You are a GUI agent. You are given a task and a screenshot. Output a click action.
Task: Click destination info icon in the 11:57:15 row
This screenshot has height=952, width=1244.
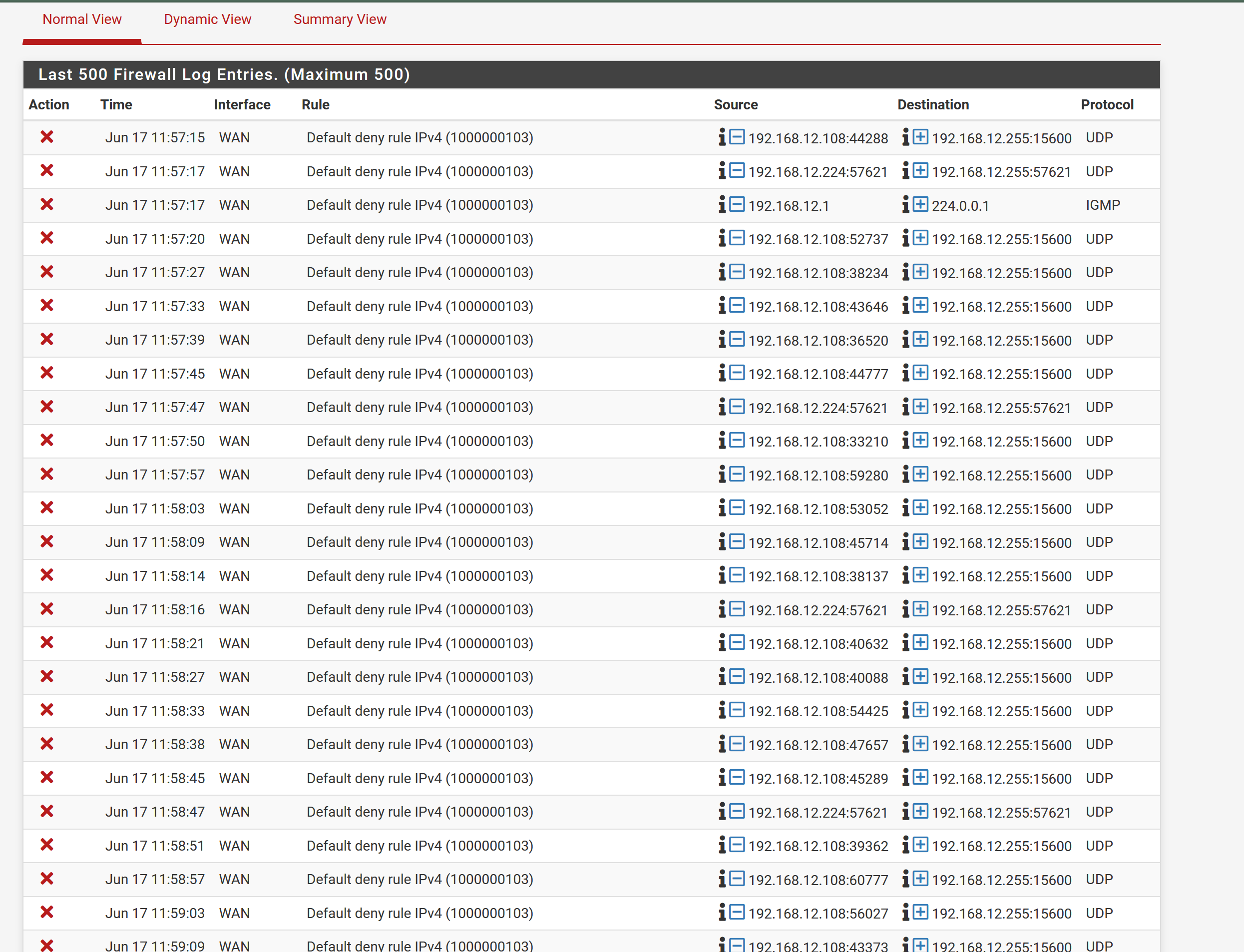(905, 137)
